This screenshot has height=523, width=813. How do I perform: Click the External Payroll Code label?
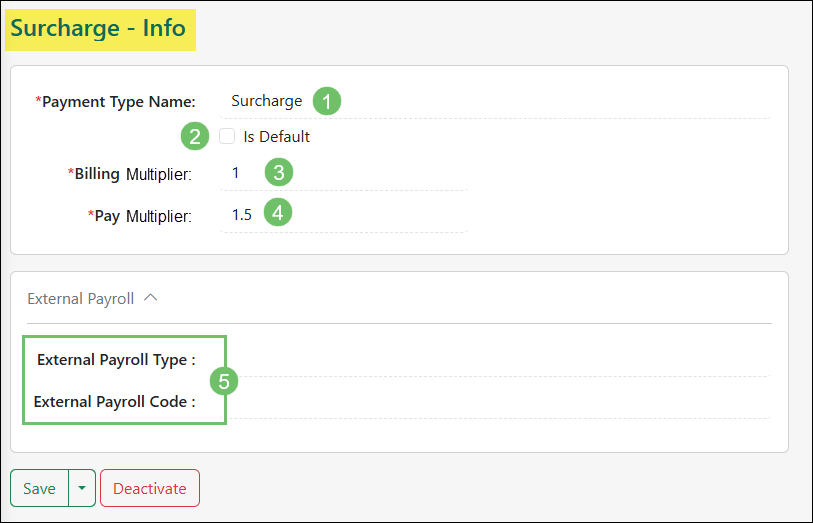(x=115, y=402)
